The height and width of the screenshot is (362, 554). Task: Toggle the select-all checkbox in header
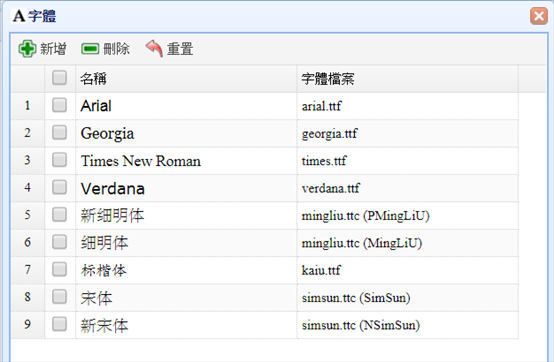point(59,78)
